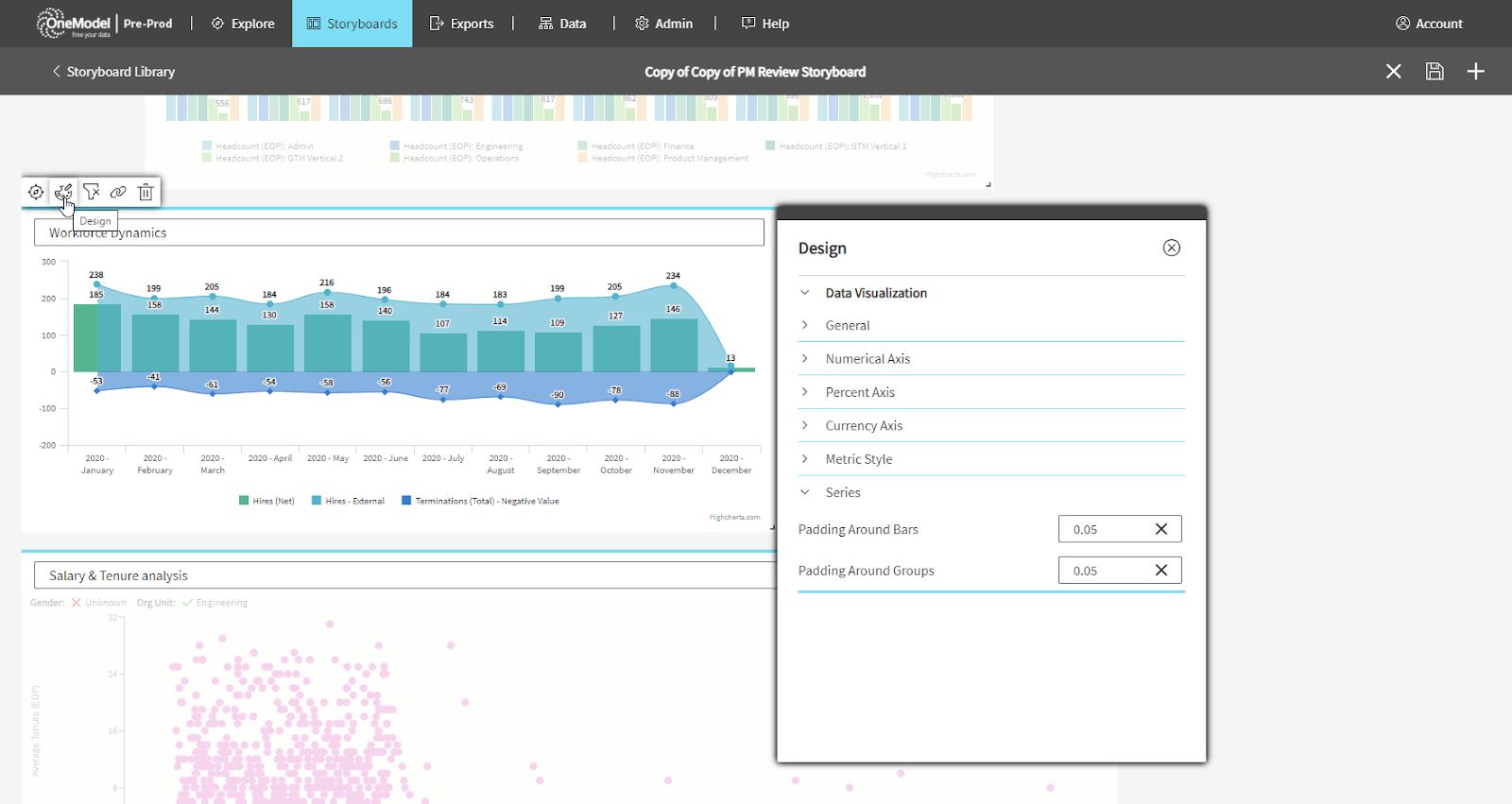This screenshot has width=1512, height=804.
Task: Close the Design panel with circled X
Action: pyautogui.click(x=1171, y=248)
